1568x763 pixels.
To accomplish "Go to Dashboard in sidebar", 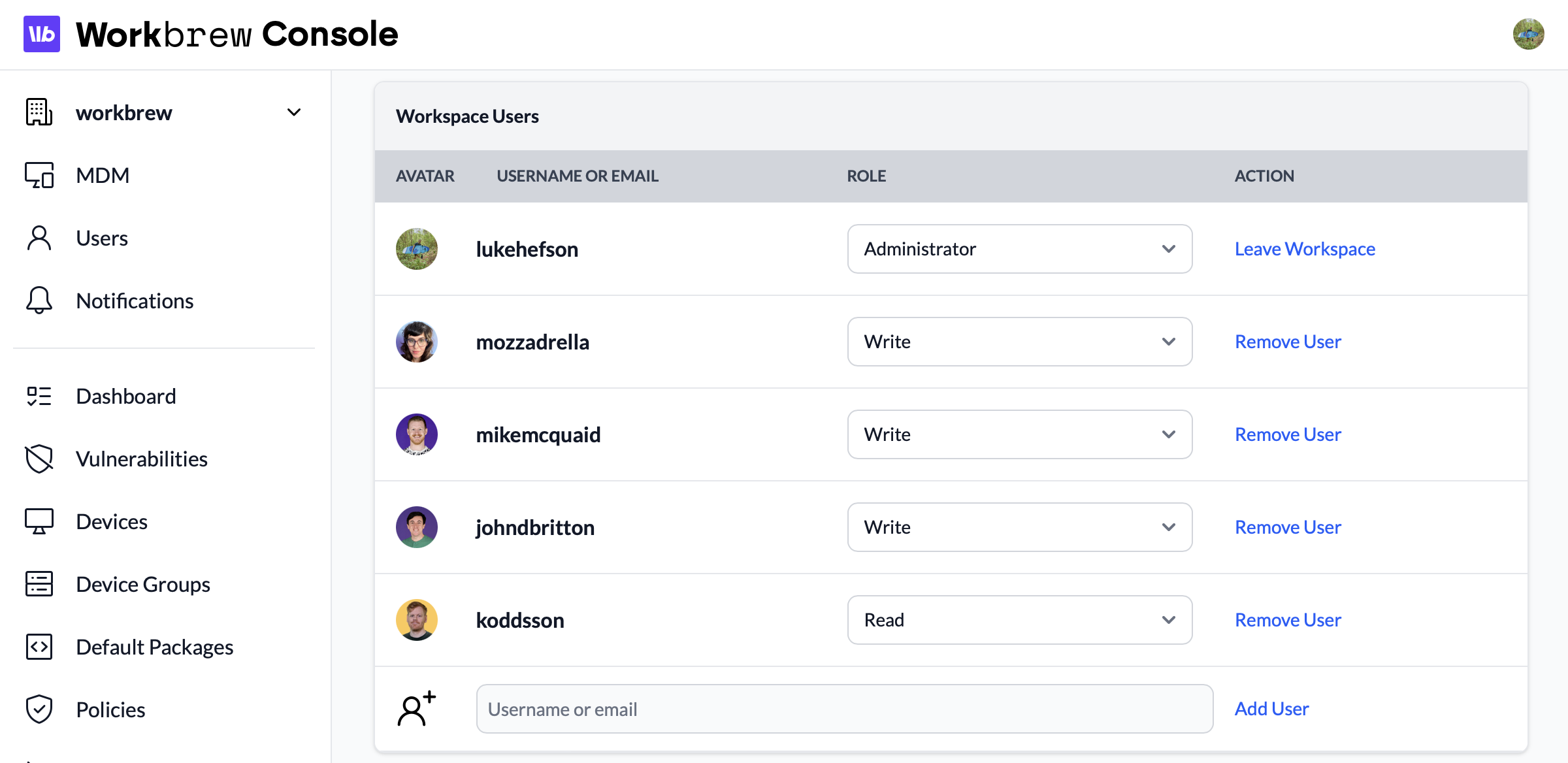I will [125, 396].
